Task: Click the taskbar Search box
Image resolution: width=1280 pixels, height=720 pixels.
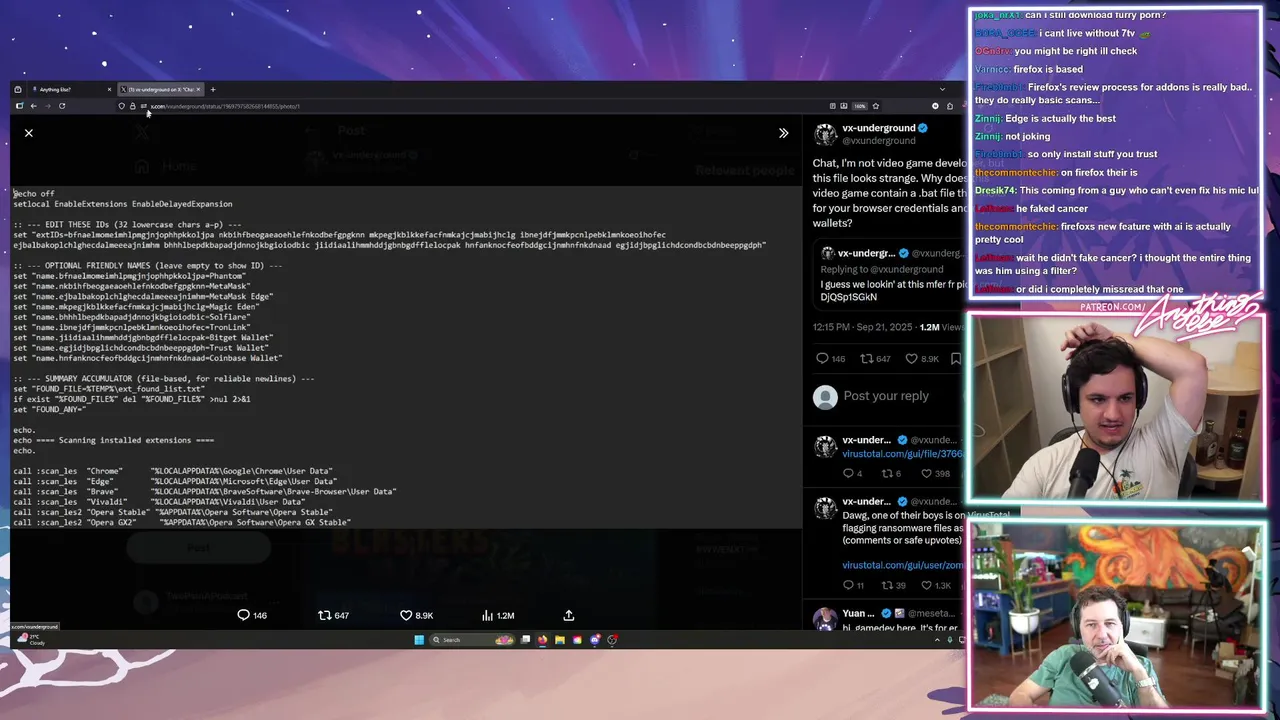Action: tap(472, 640)
